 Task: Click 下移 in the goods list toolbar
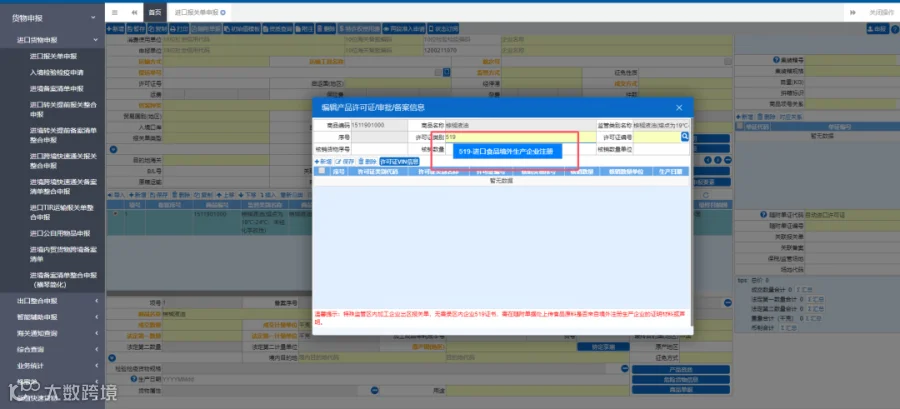(247, 196)
